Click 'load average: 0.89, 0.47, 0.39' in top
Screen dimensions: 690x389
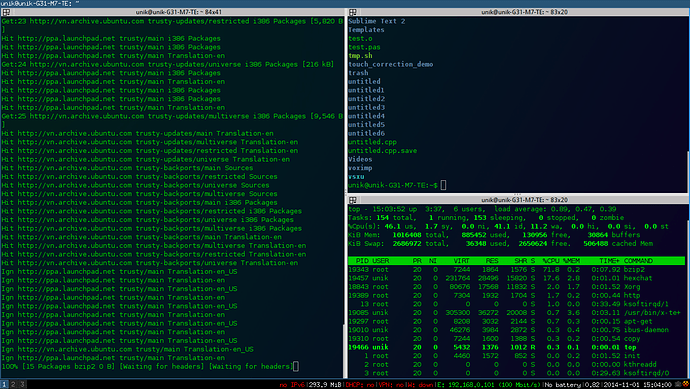click(555, 209)
